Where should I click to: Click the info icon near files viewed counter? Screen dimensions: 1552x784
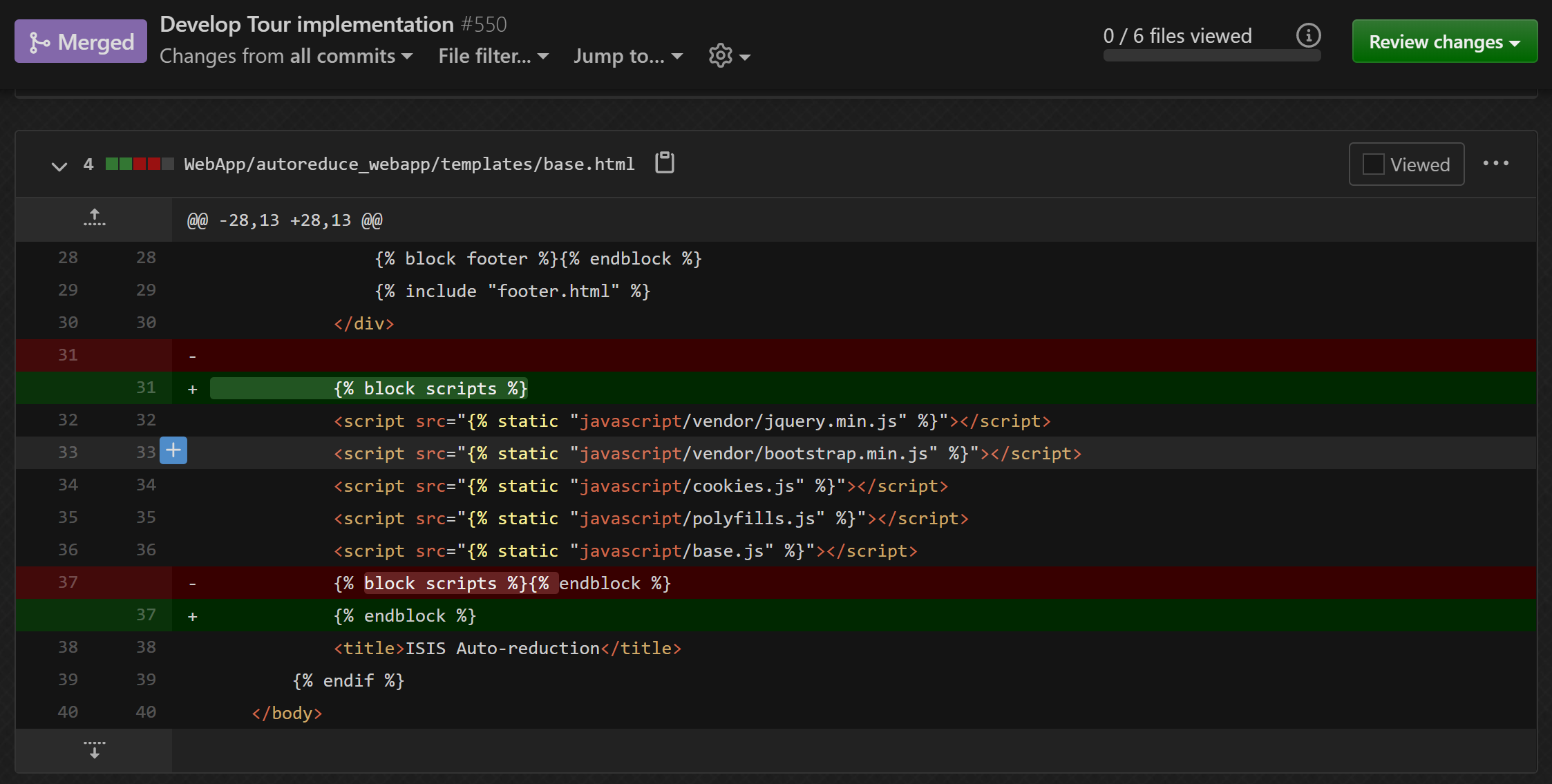1308,36
